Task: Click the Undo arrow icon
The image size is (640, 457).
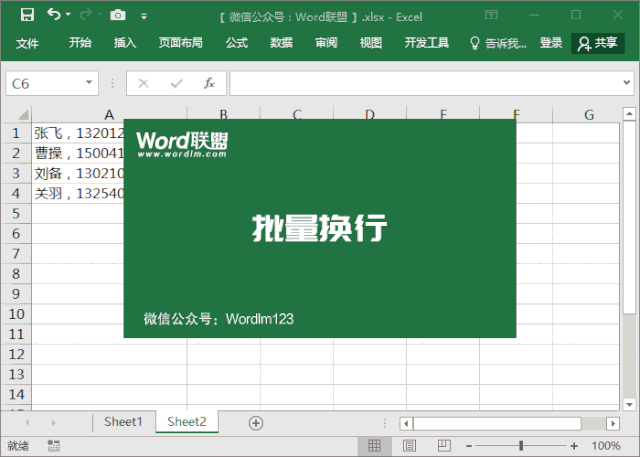Action: pos(53,14)
